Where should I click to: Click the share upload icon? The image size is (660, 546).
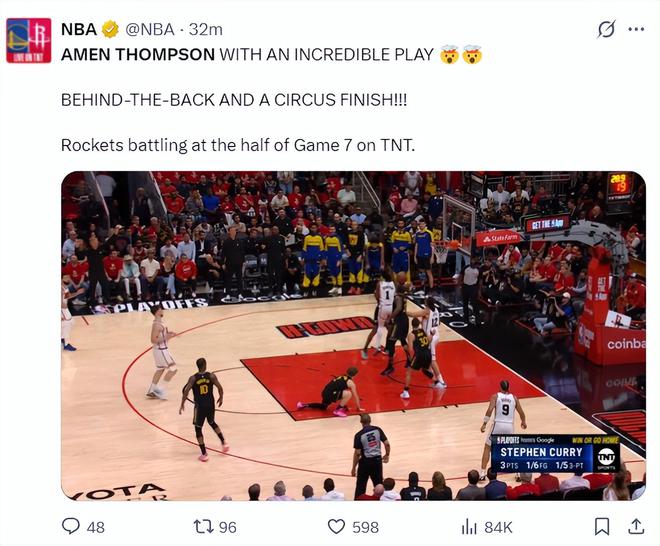click(636, 527)
